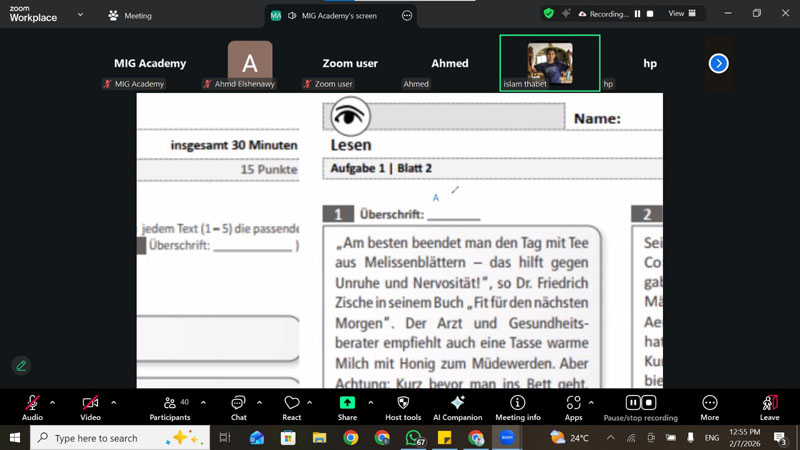The height and width of the screenshot is (450, 800).
Task: Open the View layout menu
Action: (x=681, y=14)
